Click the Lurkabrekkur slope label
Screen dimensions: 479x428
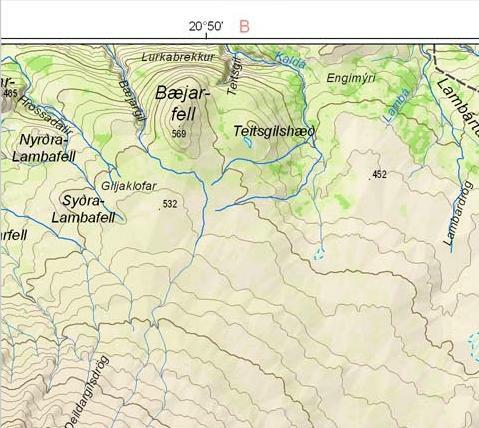(x=178, y=57)
